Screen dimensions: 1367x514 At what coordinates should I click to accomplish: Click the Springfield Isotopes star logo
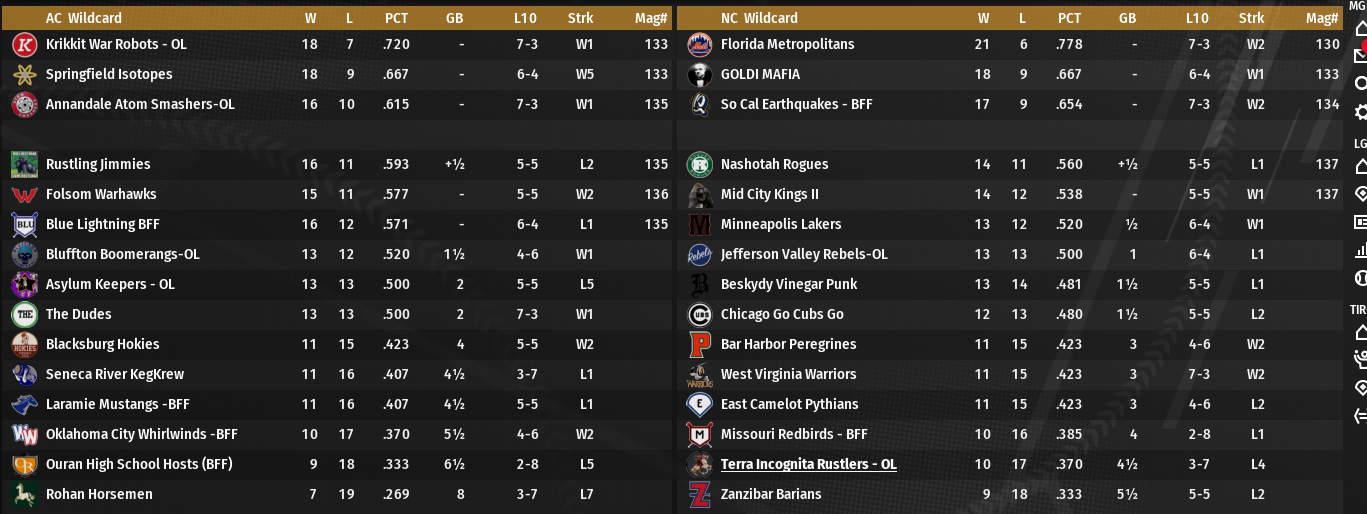pos(24,75)
